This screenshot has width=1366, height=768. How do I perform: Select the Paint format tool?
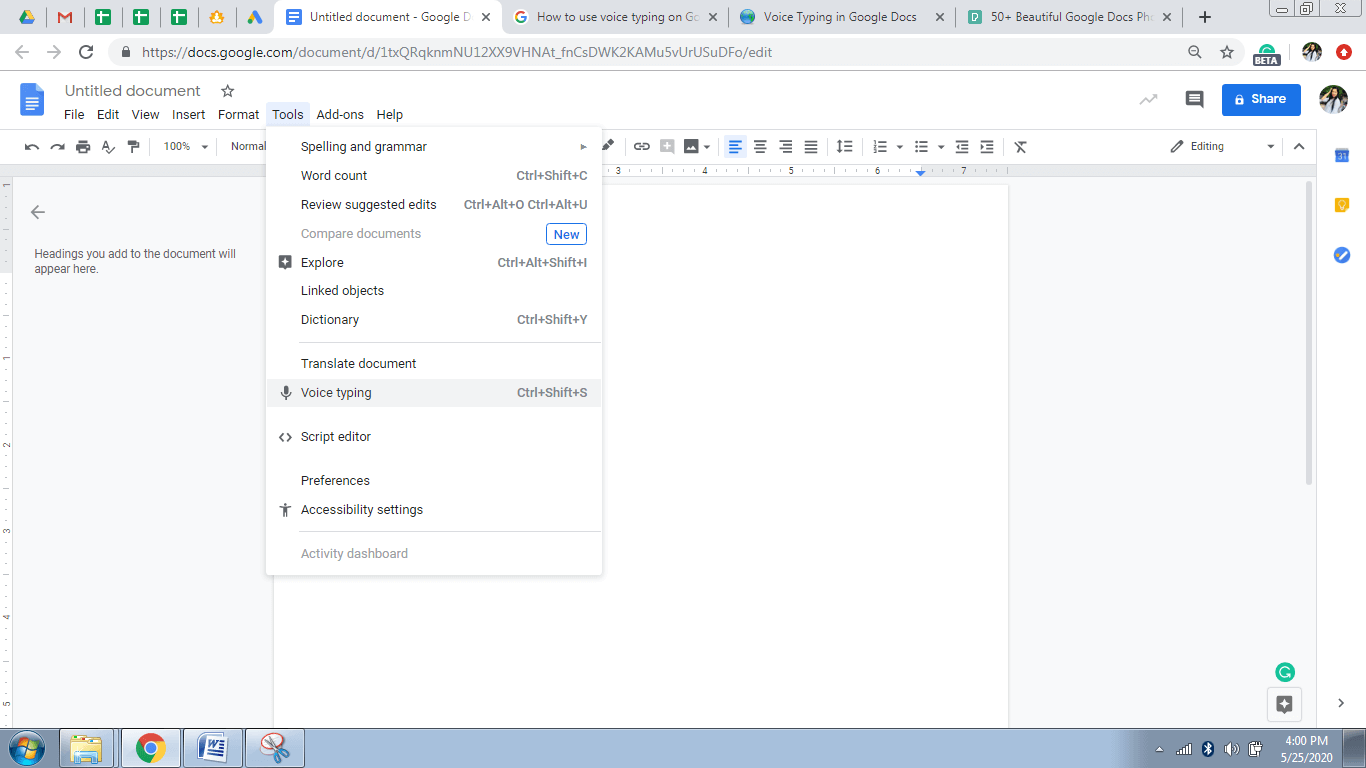tap(133, 146)
